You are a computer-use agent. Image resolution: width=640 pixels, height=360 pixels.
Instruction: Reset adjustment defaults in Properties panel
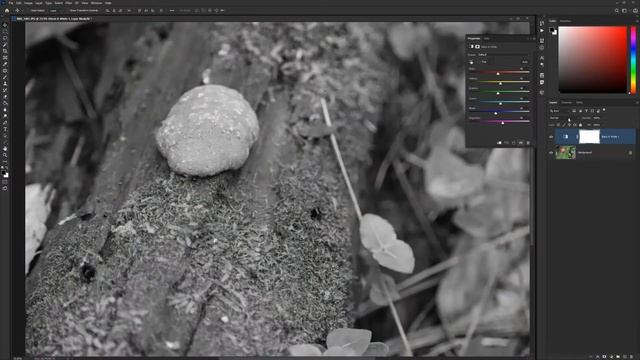click(x=514, y=143)
